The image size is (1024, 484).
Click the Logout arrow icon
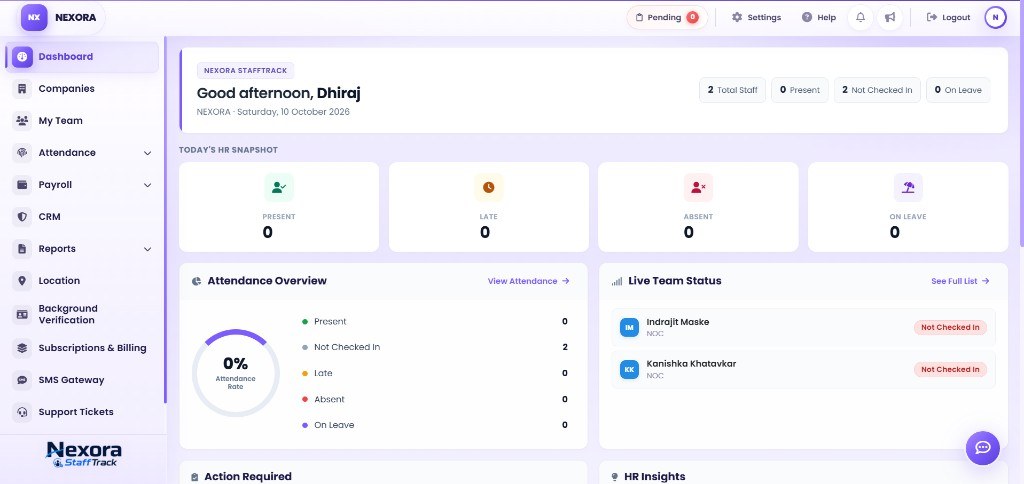pyautogui.click(x=932, y=18)
